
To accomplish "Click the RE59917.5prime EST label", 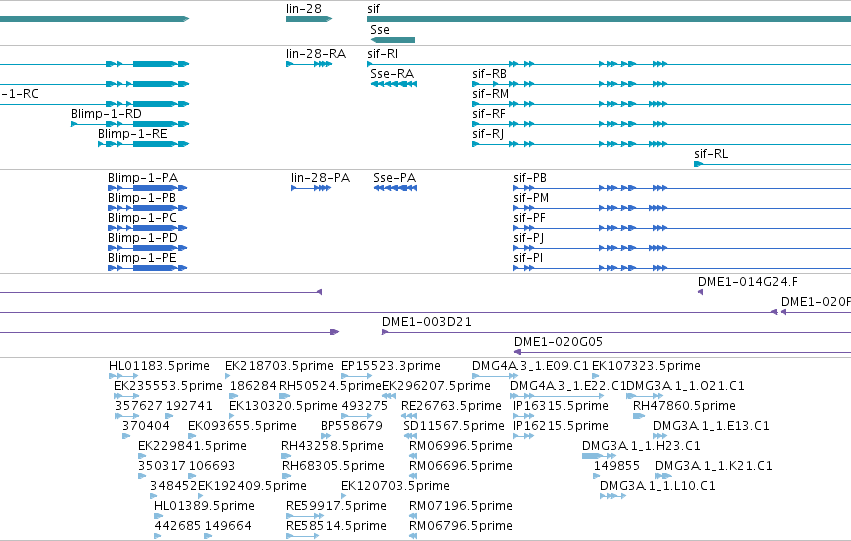I will (336, 507).
